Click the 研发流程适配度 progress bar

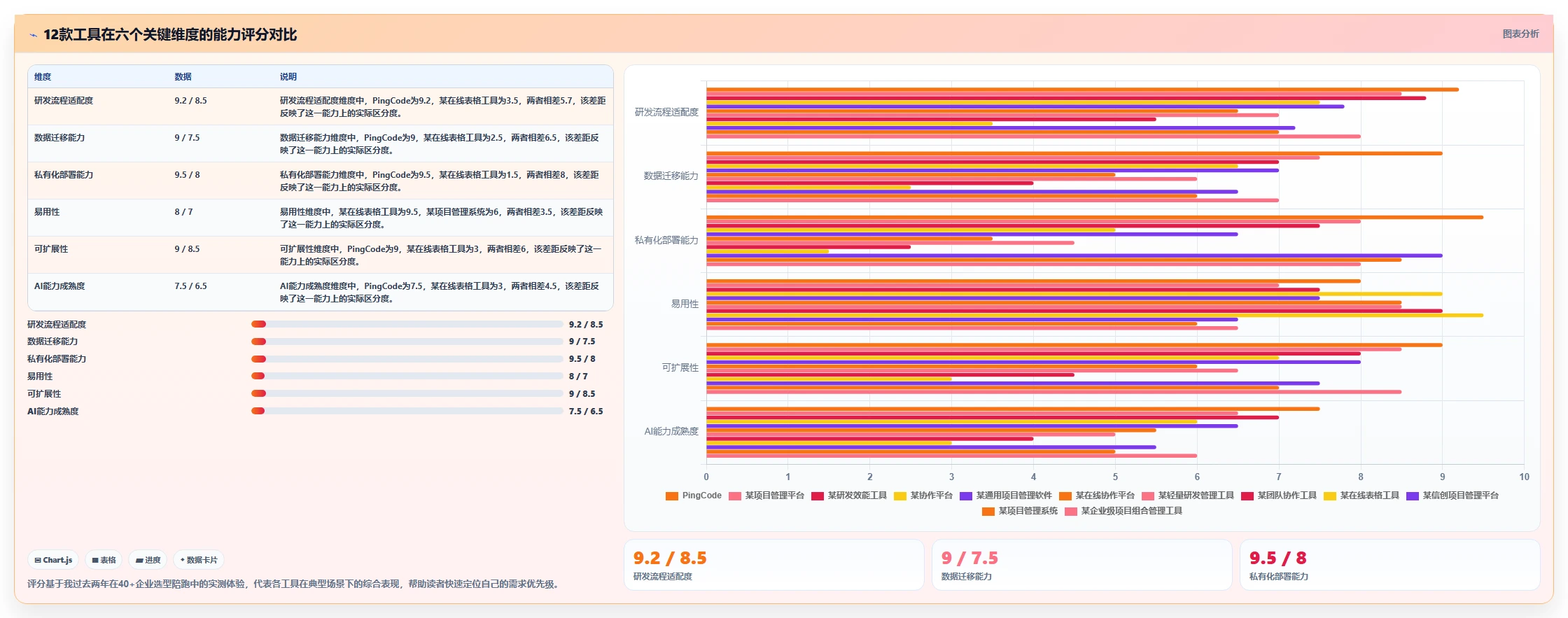pyautogui.click(x=407, y=324)
